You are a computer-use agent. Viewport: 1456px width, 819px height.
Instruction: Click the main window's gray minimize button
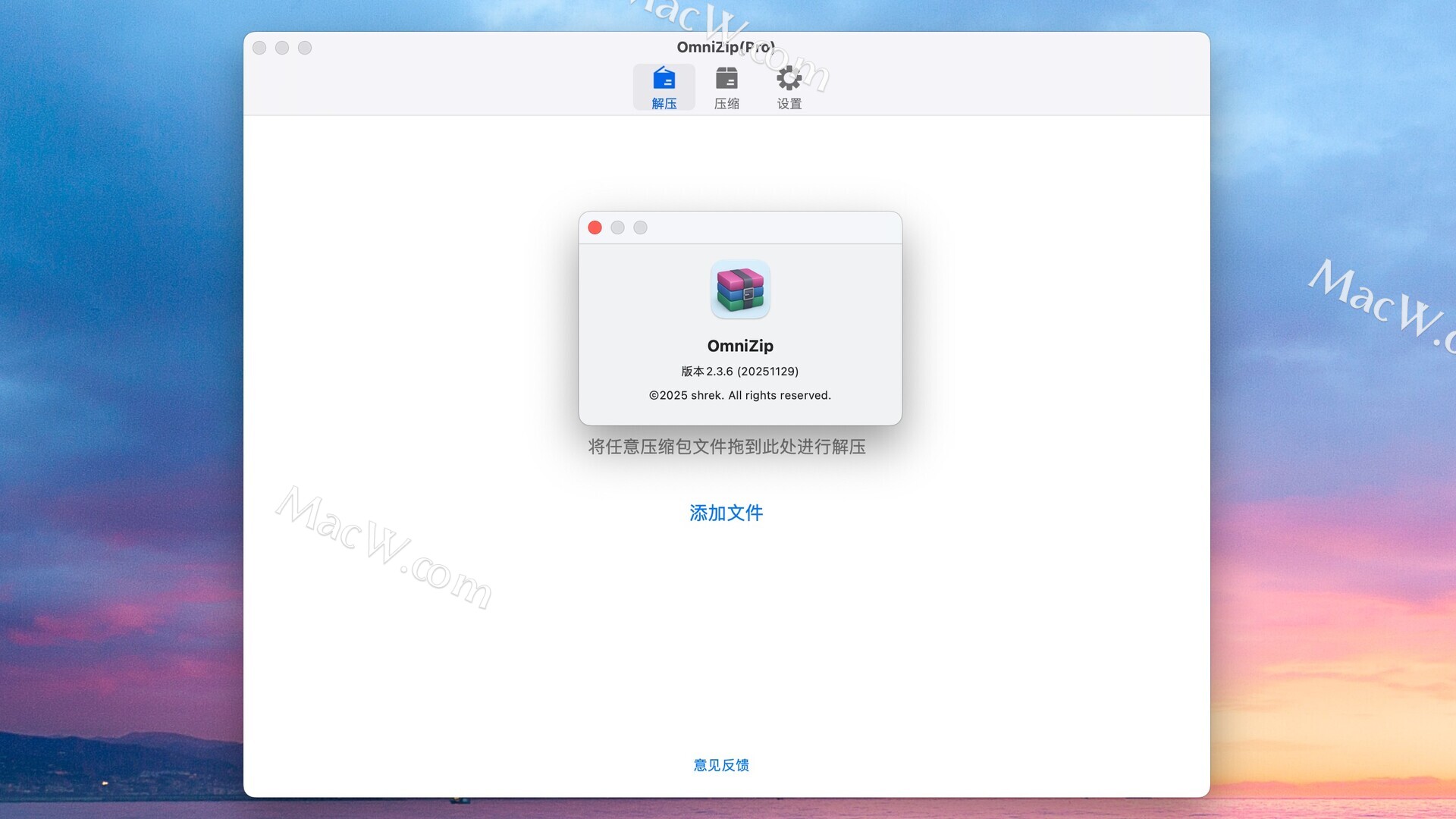tap(282, 48)
